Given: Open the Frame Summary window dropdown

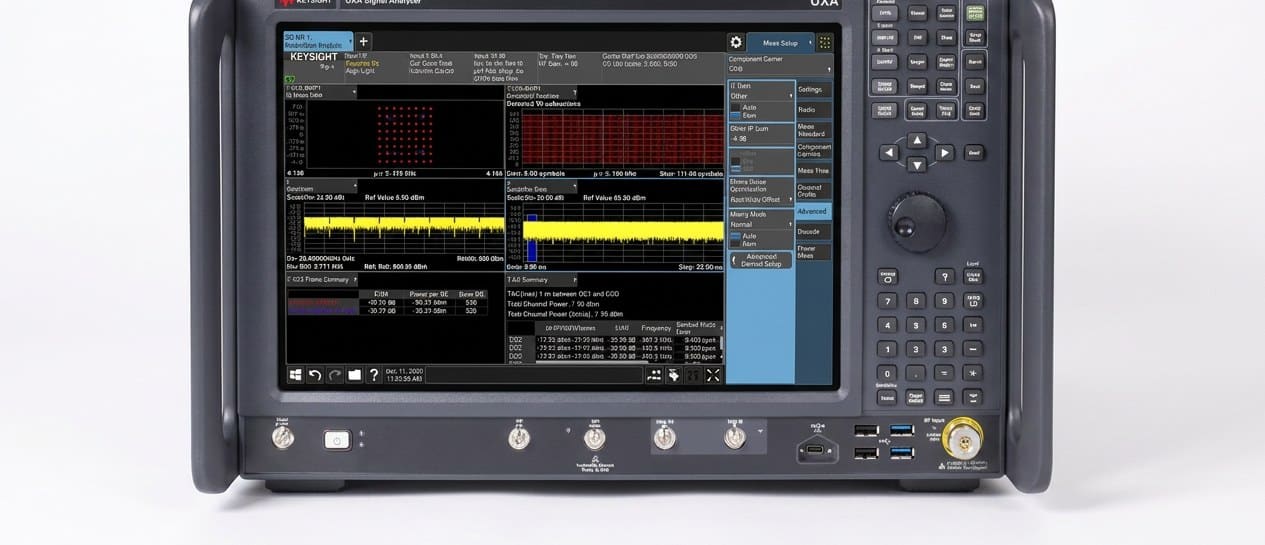Looking at the screenshot, I should 322,280.
